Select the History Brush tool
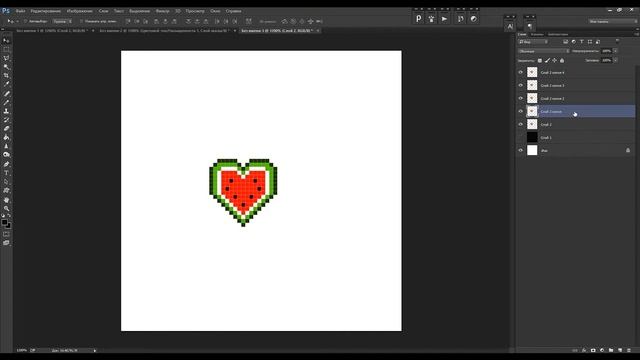The image size is (640, 360). pos(6,120)
